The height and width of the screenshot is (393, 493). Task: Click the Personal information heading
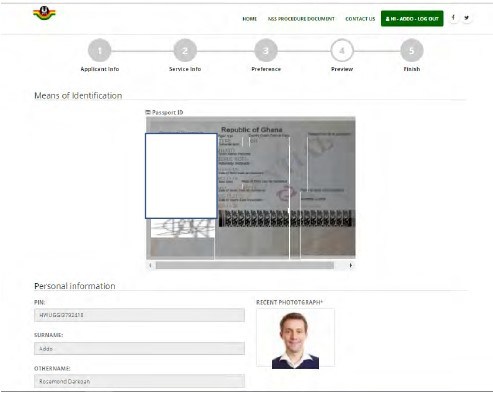75,286
